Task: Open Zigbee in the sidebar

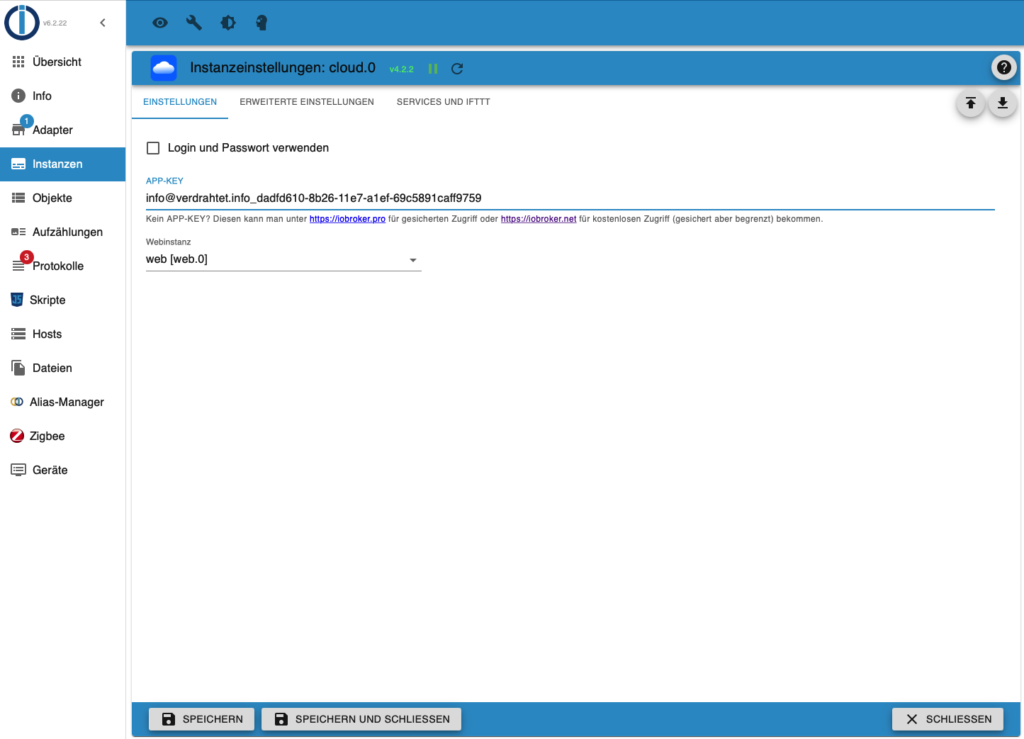Action: point(48,436)
